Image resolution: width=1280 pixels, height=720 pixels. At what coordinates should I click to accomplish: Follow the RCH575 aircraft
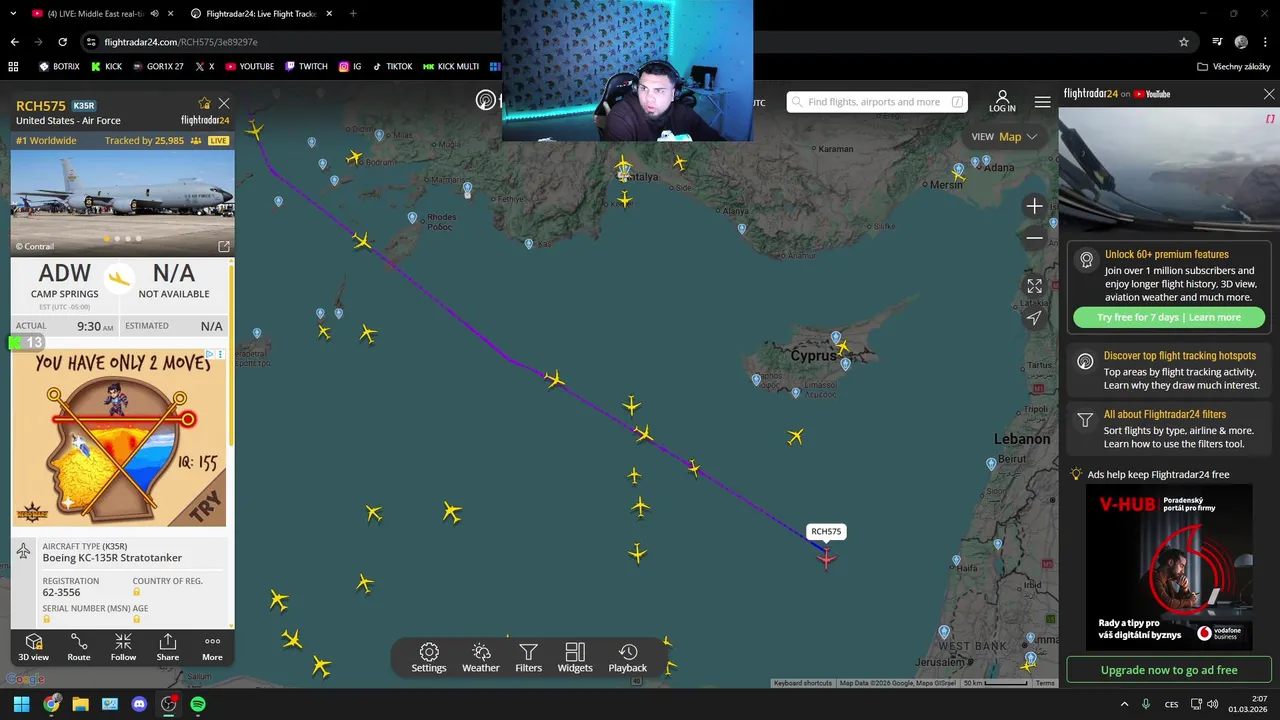123,647
